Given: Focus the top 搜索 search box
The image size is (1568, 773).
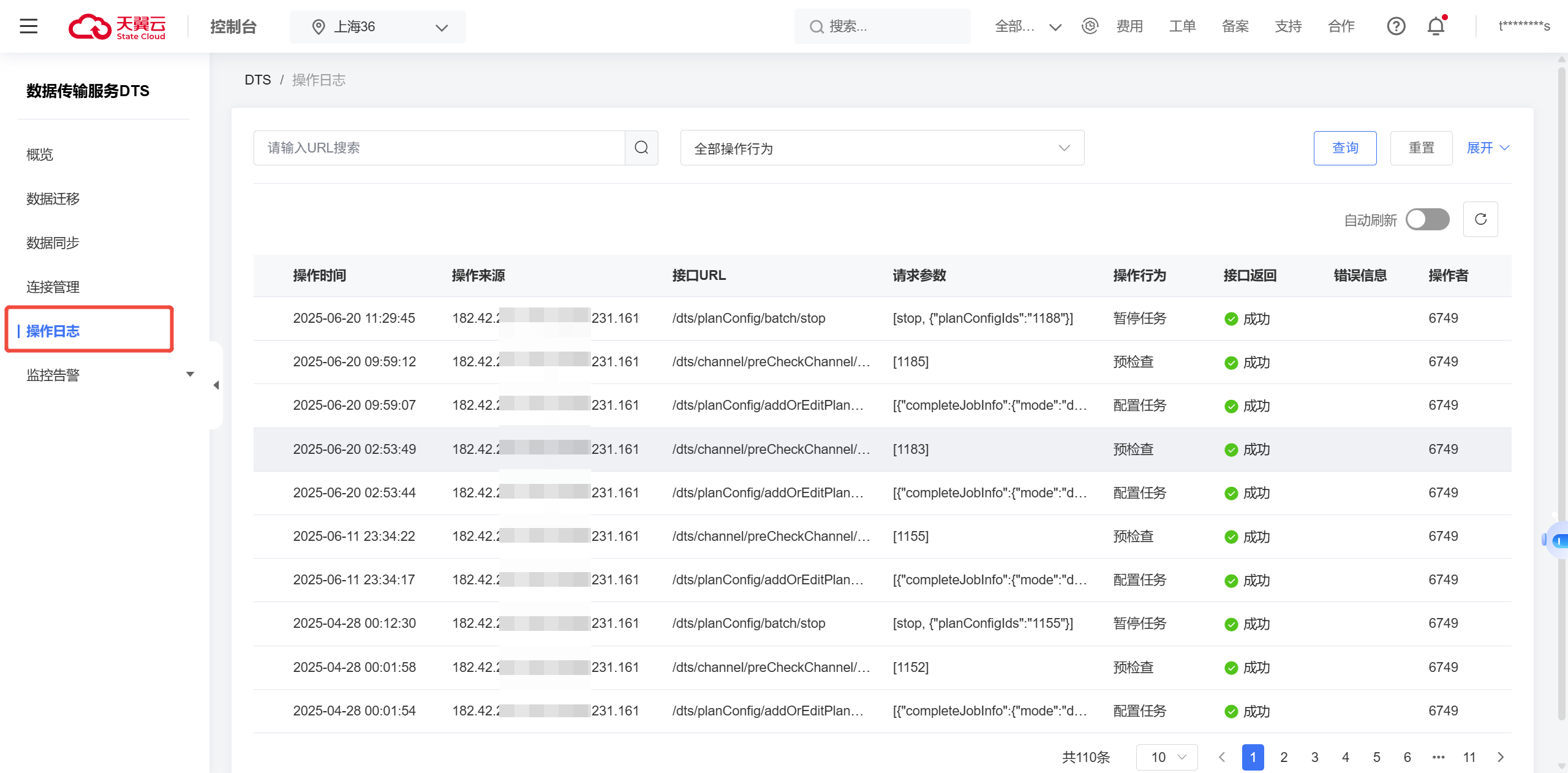Looking at the screenshot, I should pos(882,26).
